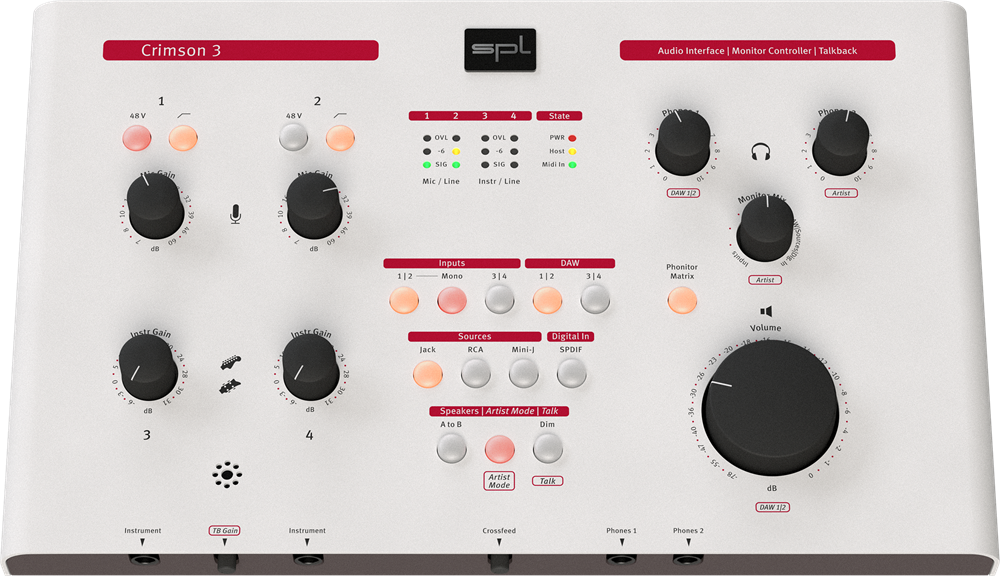Image resolution: width=1000 pixels, height=576 pixels.
Task: Click 'DAW 1|2' label under Phones 1 knob
Action: click(683, 193)
